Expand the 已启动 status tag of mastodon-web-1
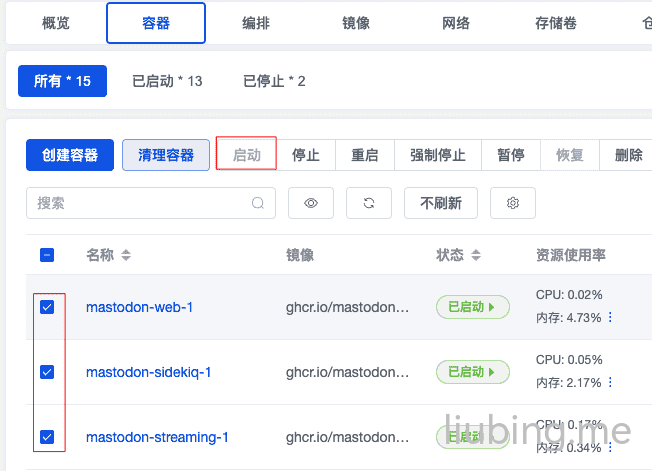The image size is (652, 471). [x=472, y=307]
